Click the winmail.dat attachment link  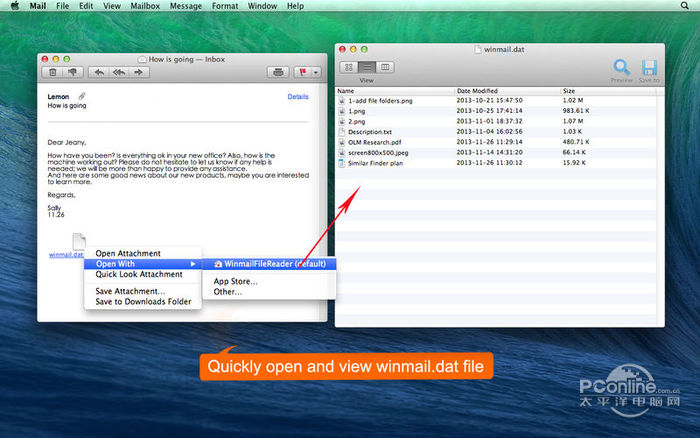coord(66,254)
